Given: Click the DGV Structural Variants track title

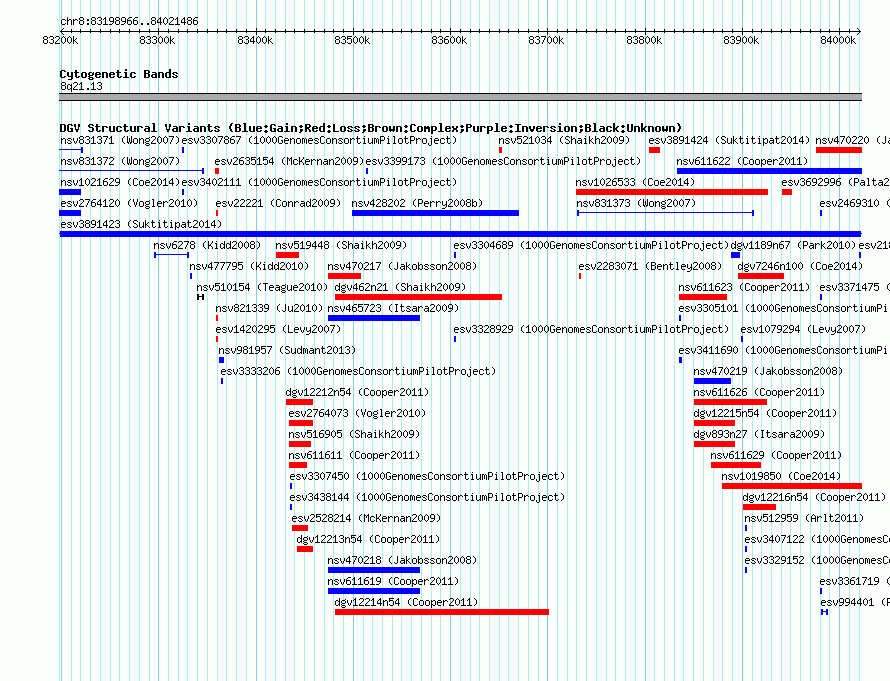Looking at the screenshot, I should coord(371,128).
